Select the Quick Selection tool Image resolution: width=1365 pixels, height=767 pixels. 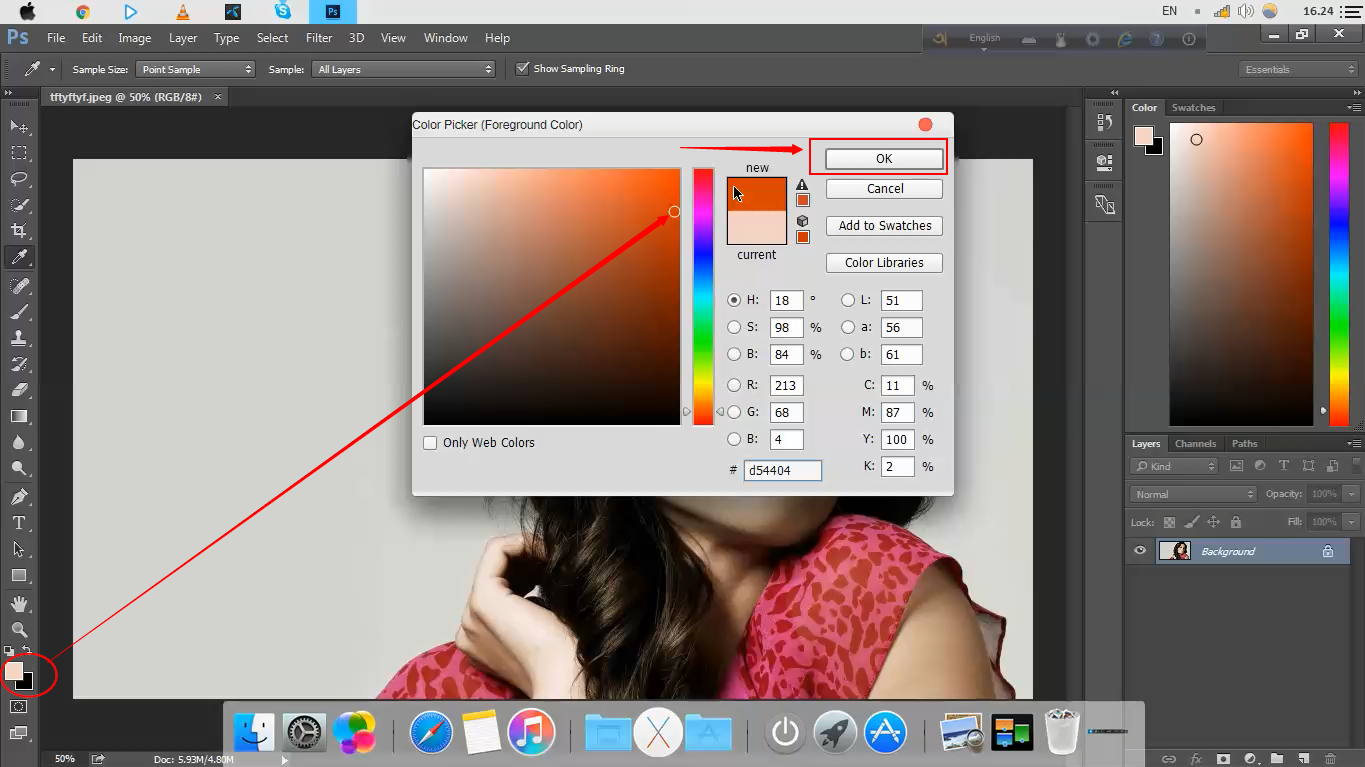(19, 205)
